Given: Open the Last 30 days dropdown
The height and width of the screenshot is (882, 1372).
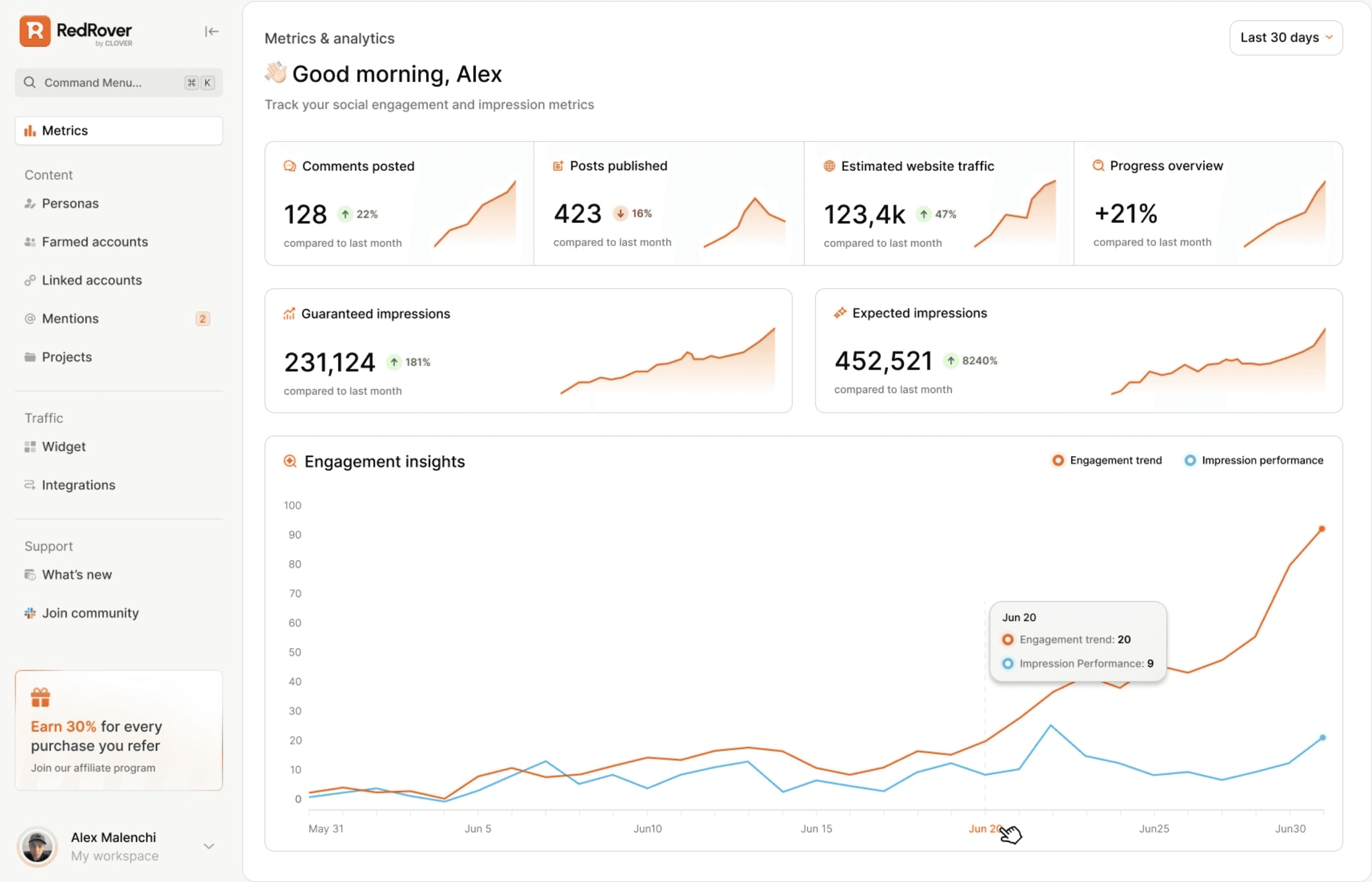Looking at the screenshot, I should click(x=1286, y=38).
